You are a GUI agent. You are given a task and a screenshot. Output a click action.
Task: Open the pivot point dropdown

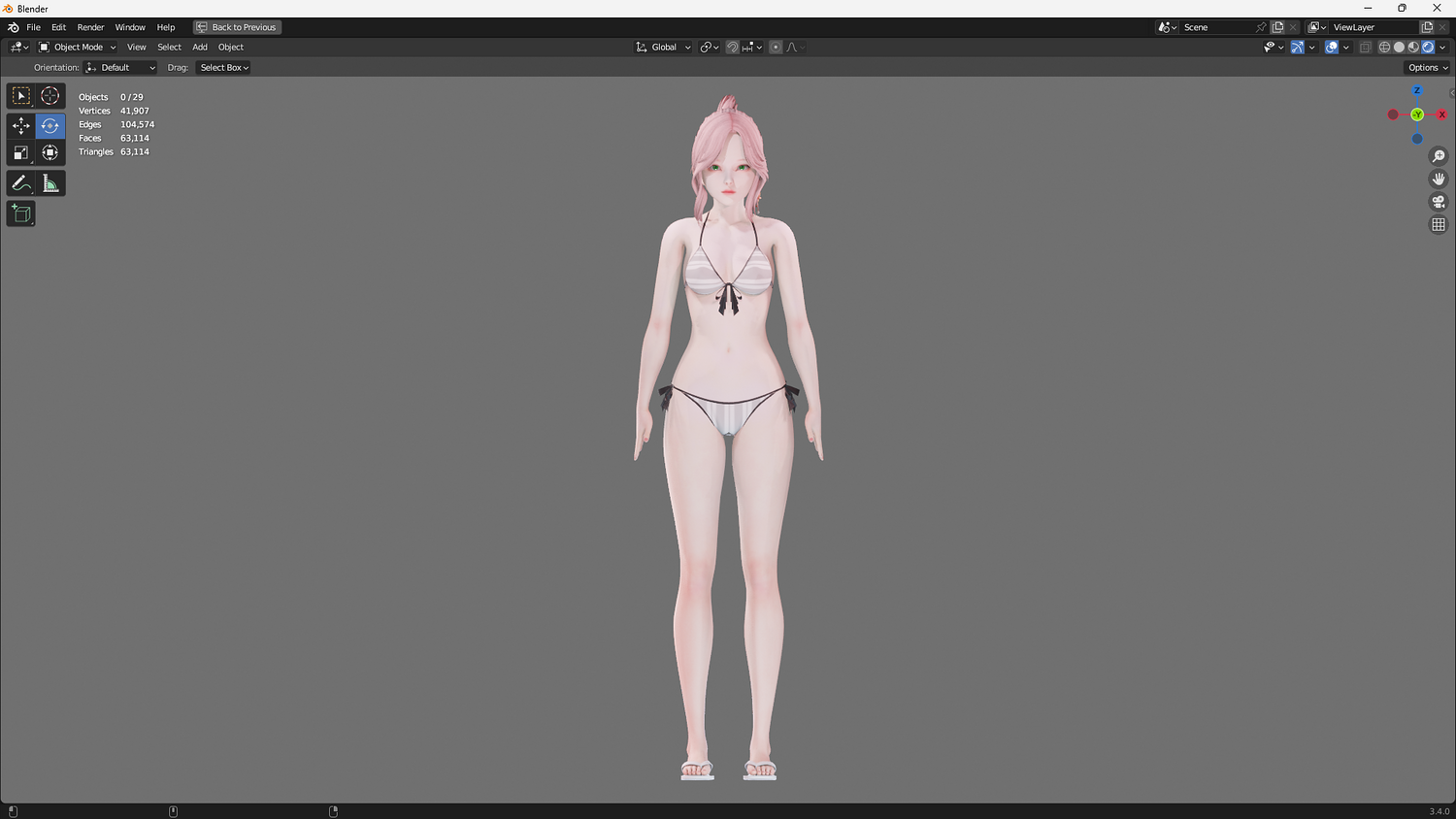709,47
